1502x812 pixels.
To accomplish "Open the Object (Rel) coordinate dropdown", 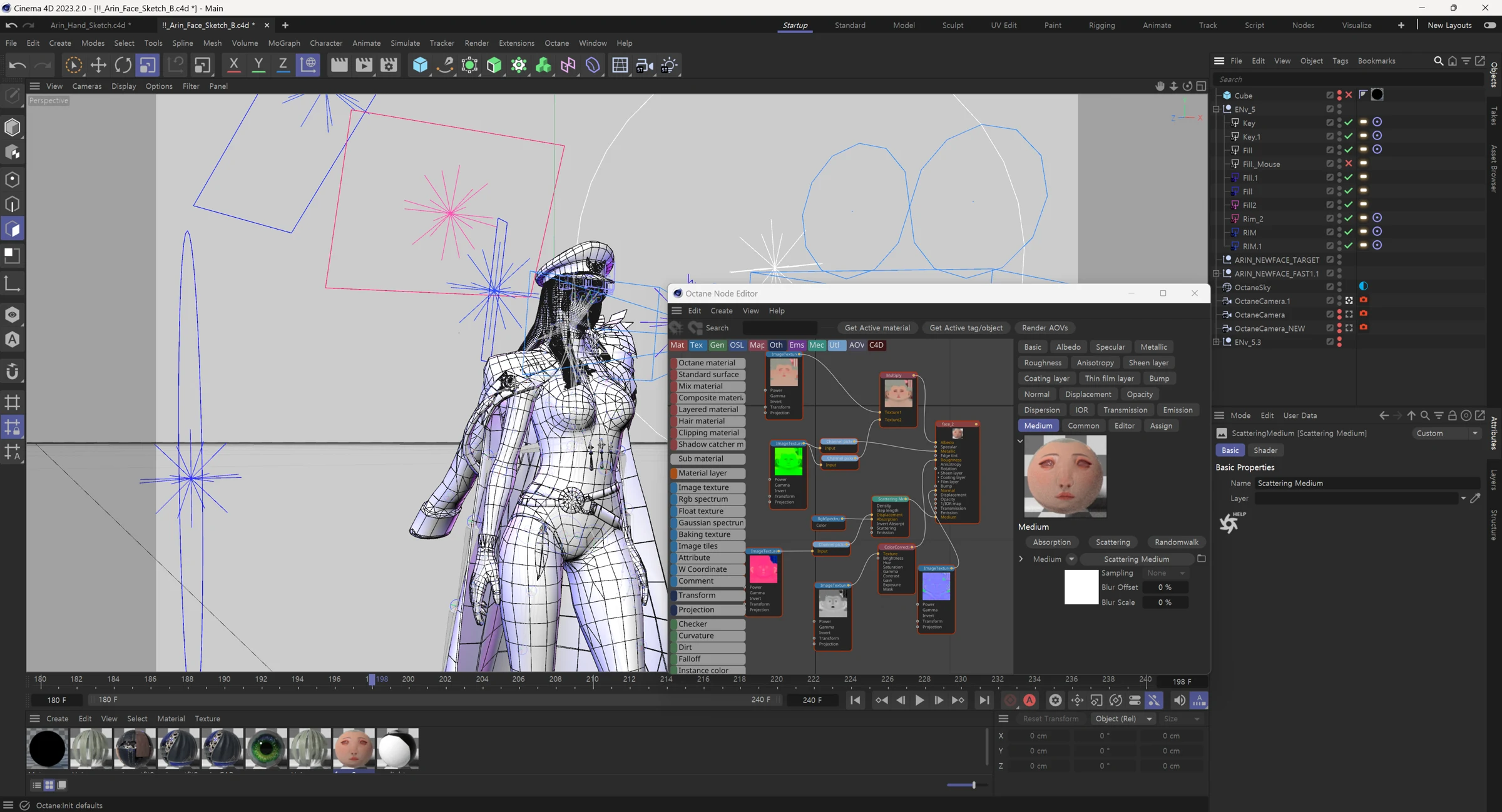I will click(x=1123, y=719).
